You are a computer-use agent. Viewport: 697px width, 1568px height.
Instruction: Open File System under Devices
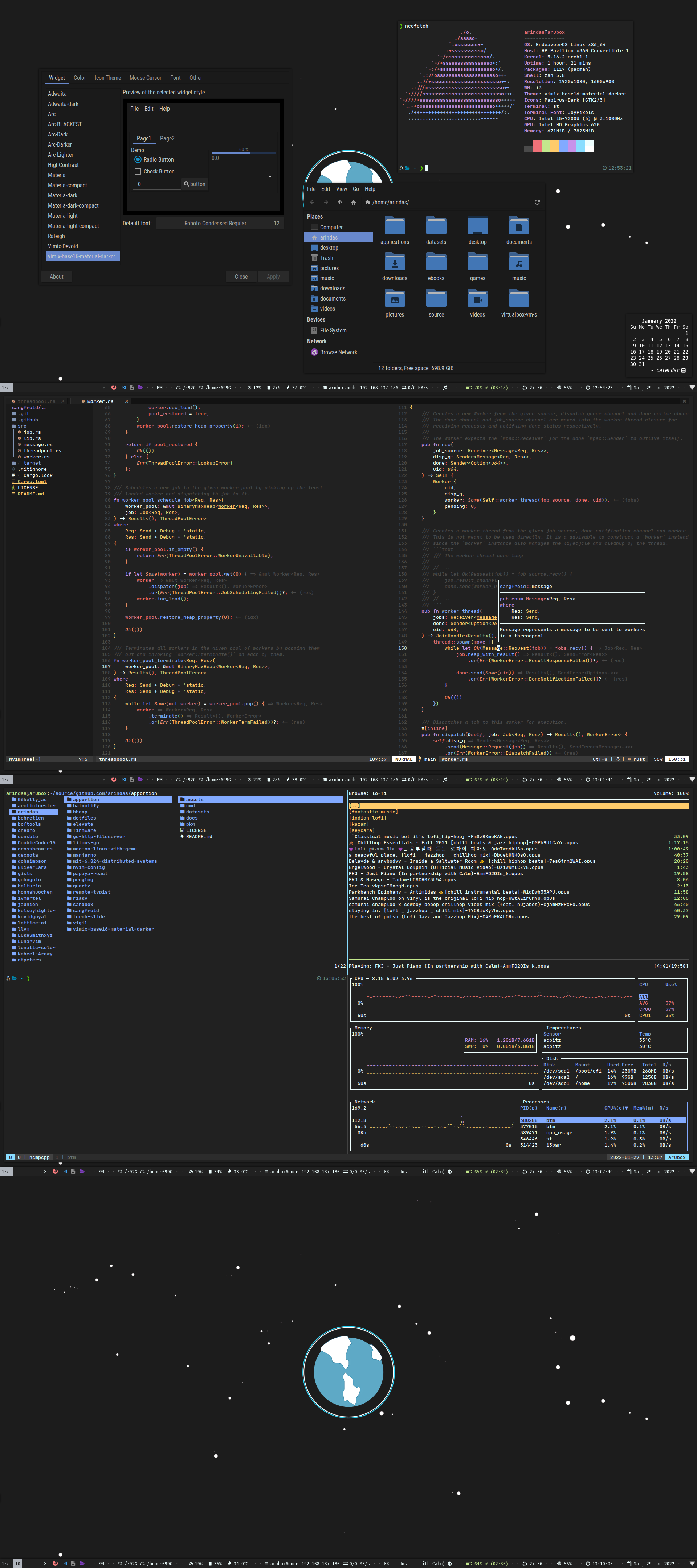(333, 331)
